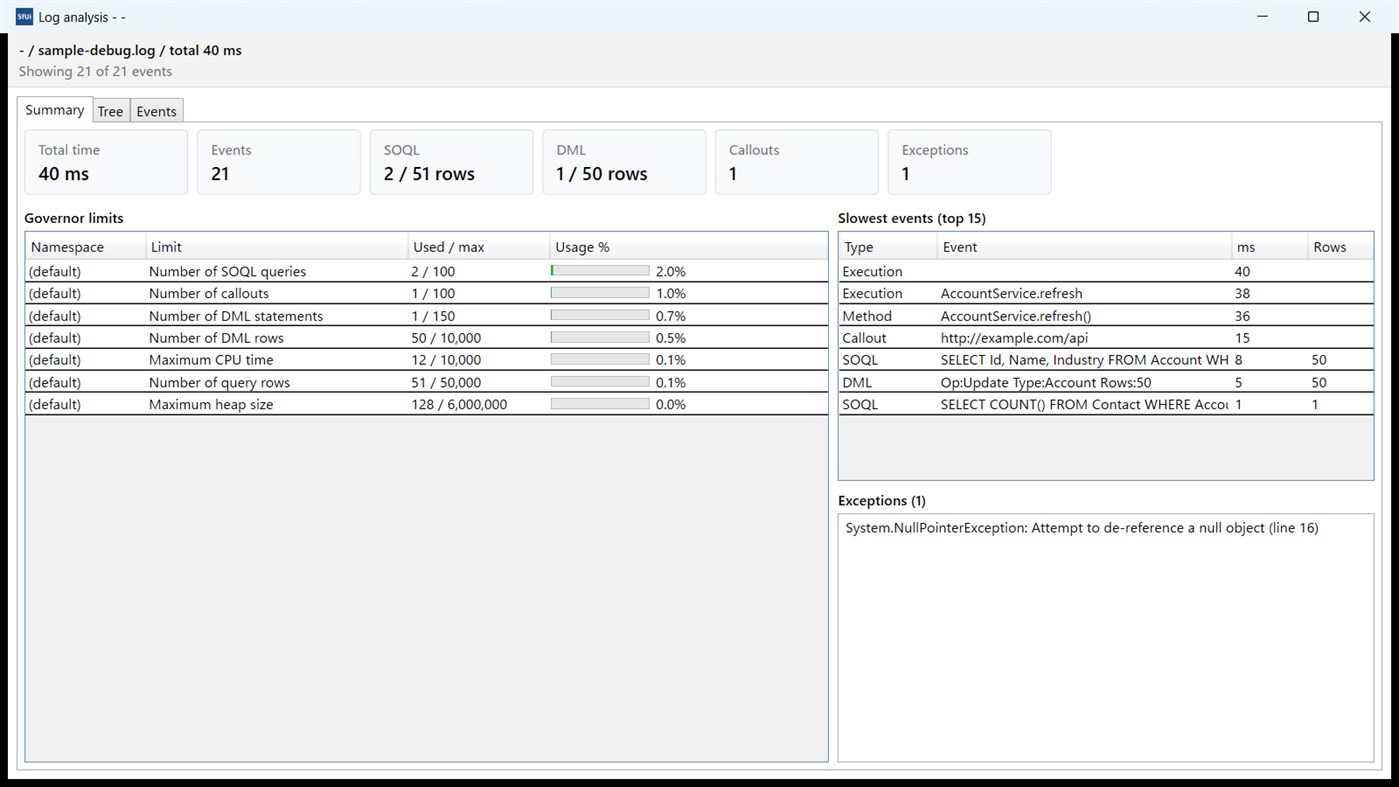Screen dimensions: 1399x787
Task: Maximize the Log analysis window
Action: point(1313,17)
